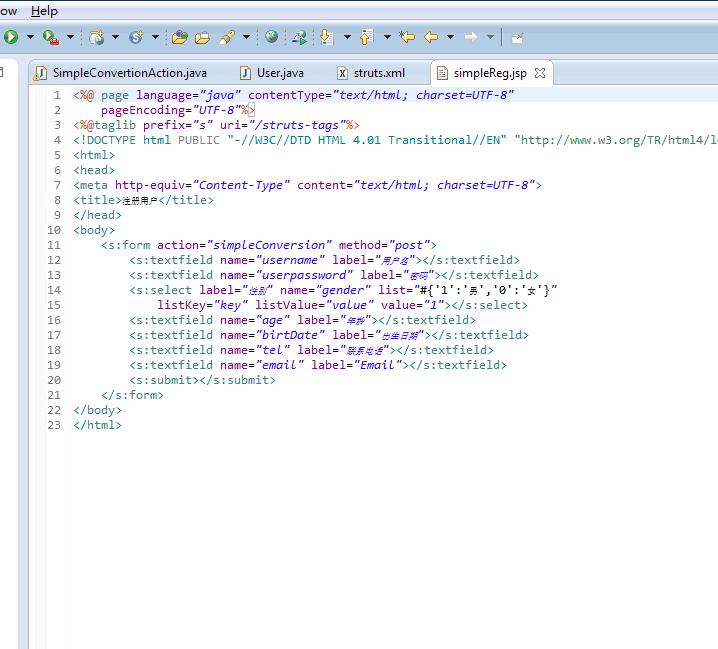Click the "birtDate" name value
This screenshot has height=649, width=718.
[290, 335]
